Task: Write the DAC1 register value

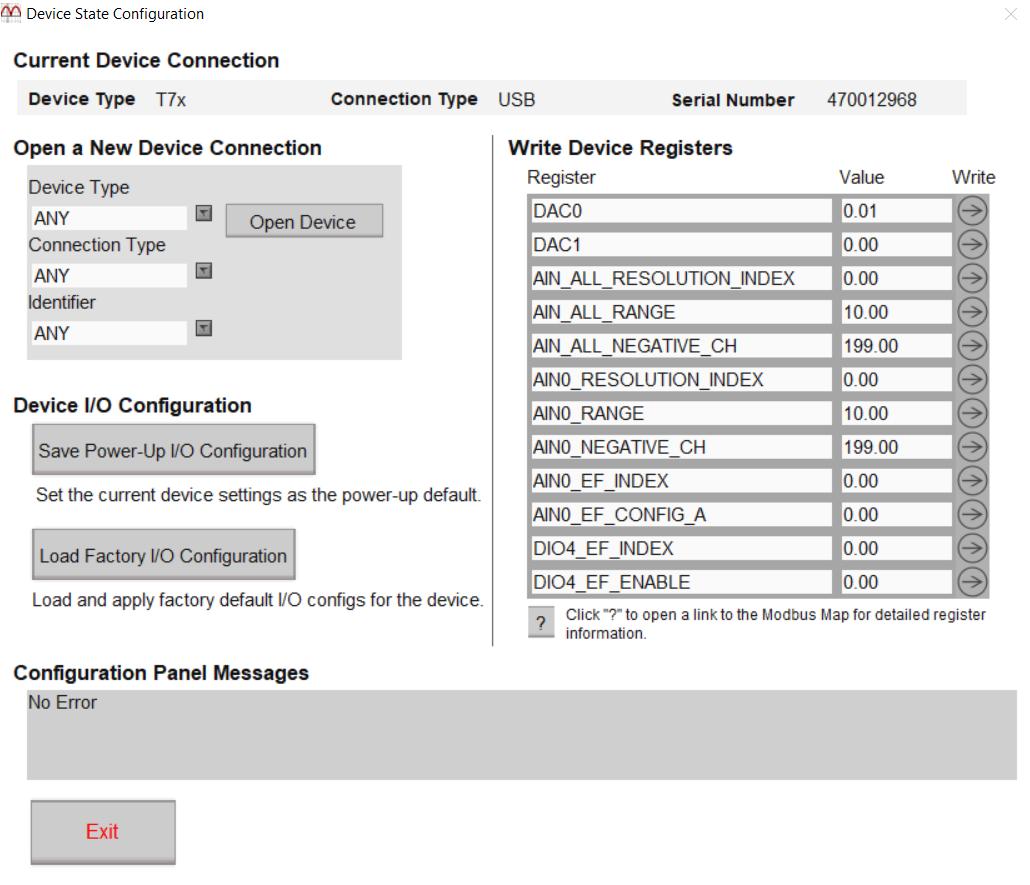Action: (x=972, y=244)
